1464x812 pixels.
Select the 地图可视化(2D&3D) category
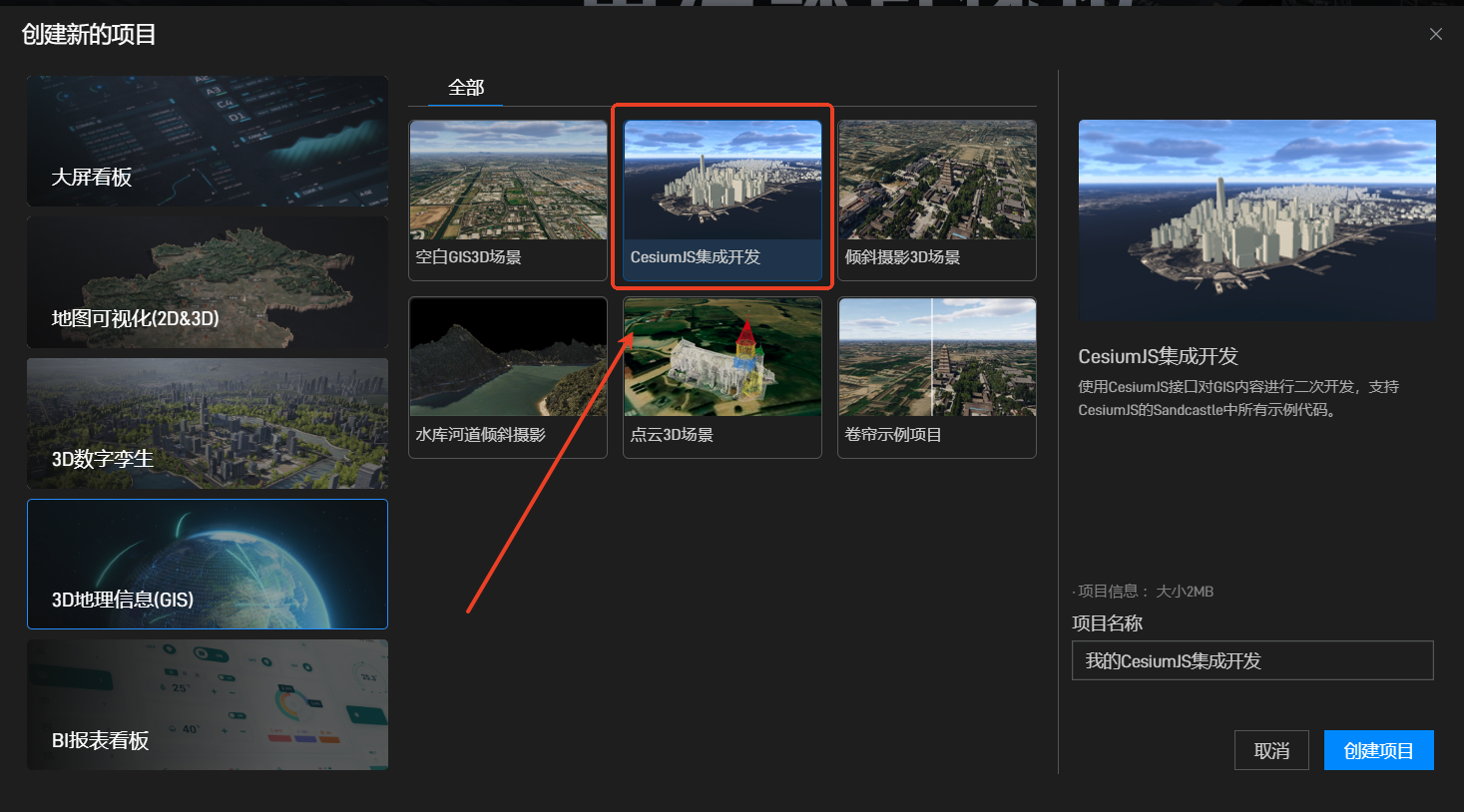coord(208,282)
